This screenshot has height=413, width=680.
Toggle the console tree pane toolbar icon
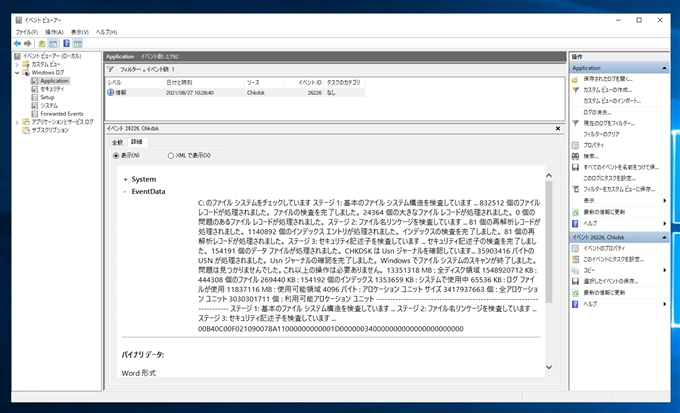(x=53, y=43)
